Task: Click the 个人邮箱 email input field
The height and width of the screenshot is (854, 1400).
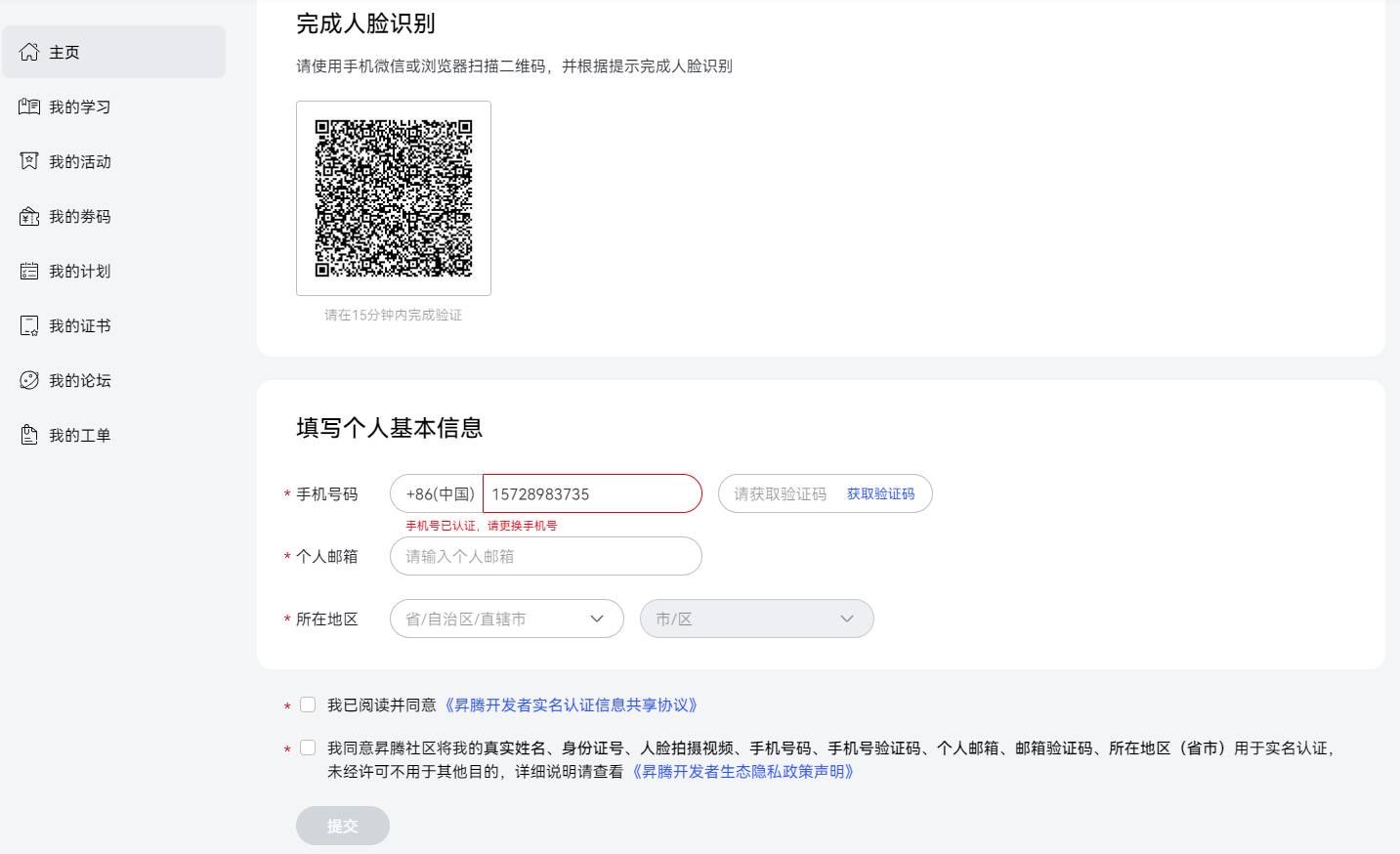Action: tap(546, 556)
